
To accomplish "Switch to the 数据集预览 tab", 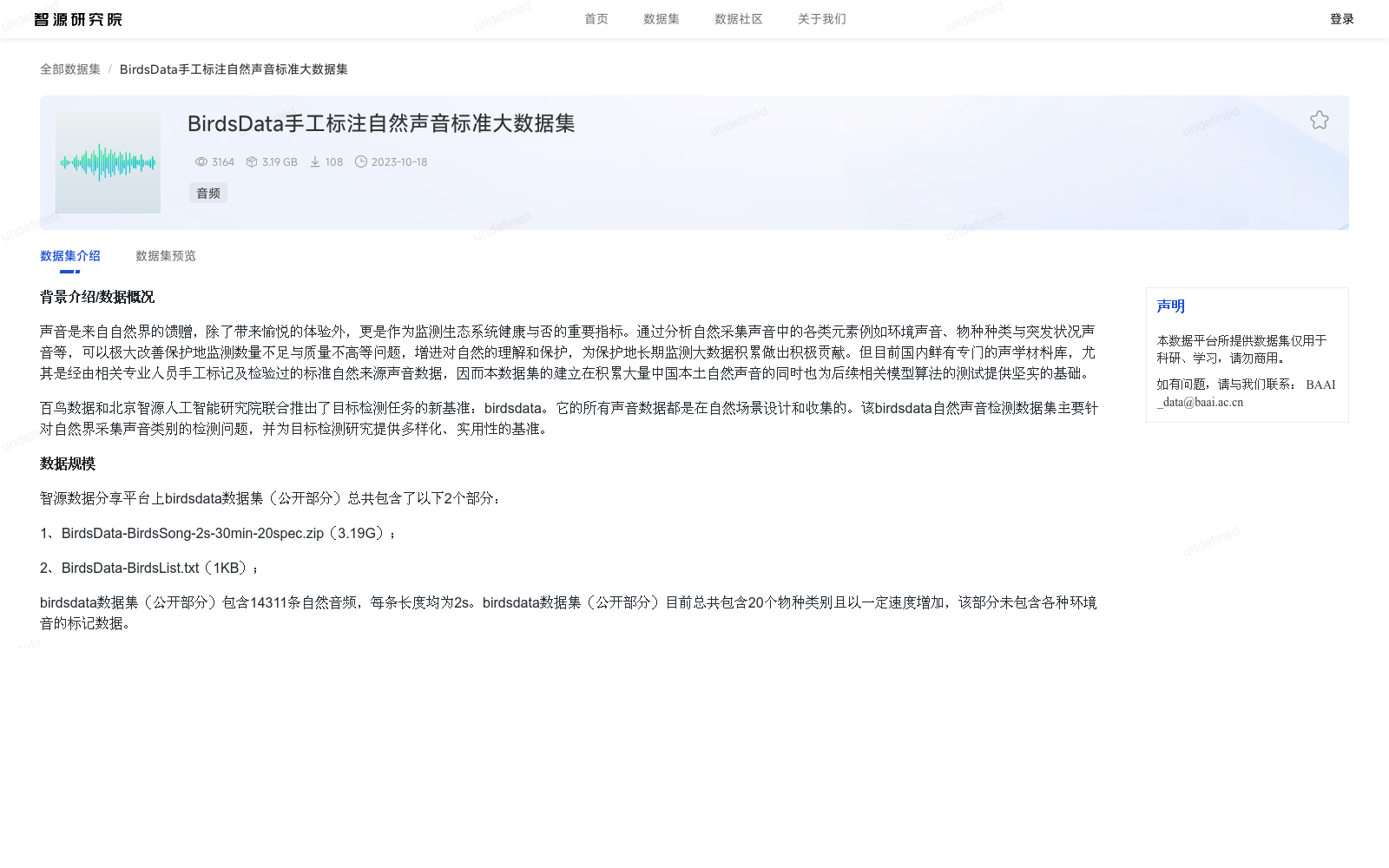I will tap(166, 256).
